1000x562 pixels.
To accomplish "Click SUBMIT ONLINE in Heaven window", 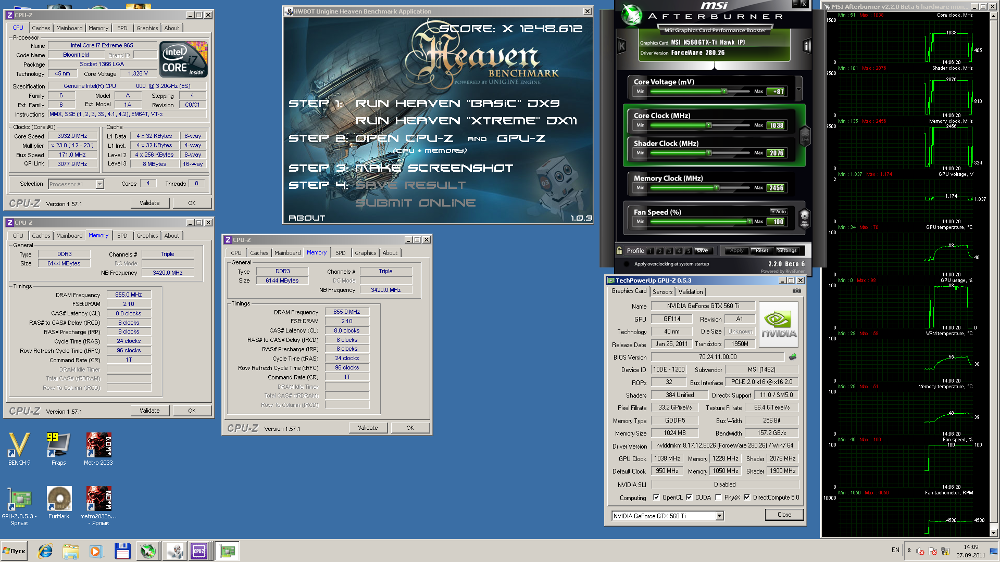I will tap(416, 203).
